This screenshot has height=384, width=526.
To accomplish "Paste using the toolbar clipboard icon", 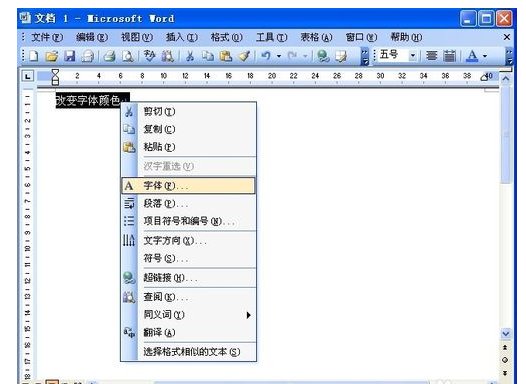I will coord(226,56).
